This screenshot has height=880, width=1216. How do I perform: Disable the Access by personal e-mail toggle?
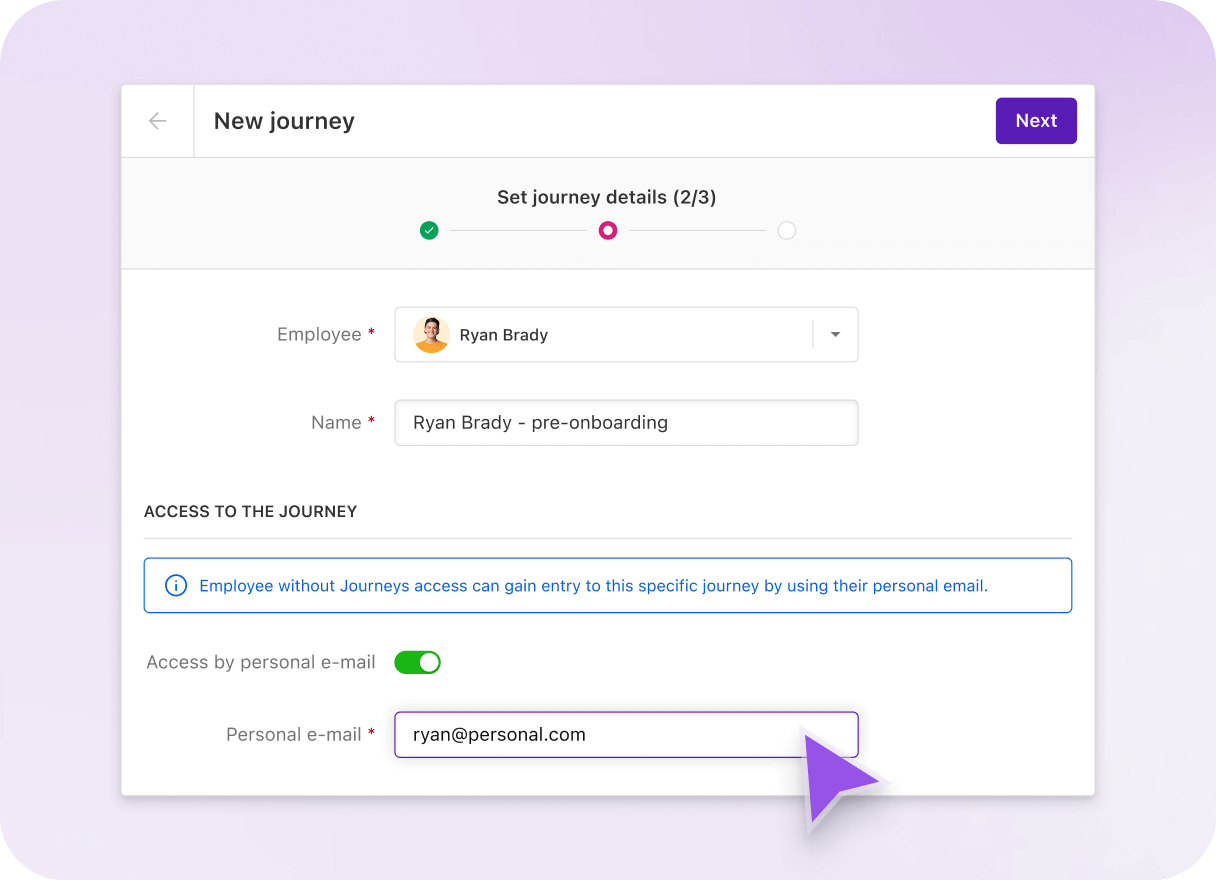[417, 662]
